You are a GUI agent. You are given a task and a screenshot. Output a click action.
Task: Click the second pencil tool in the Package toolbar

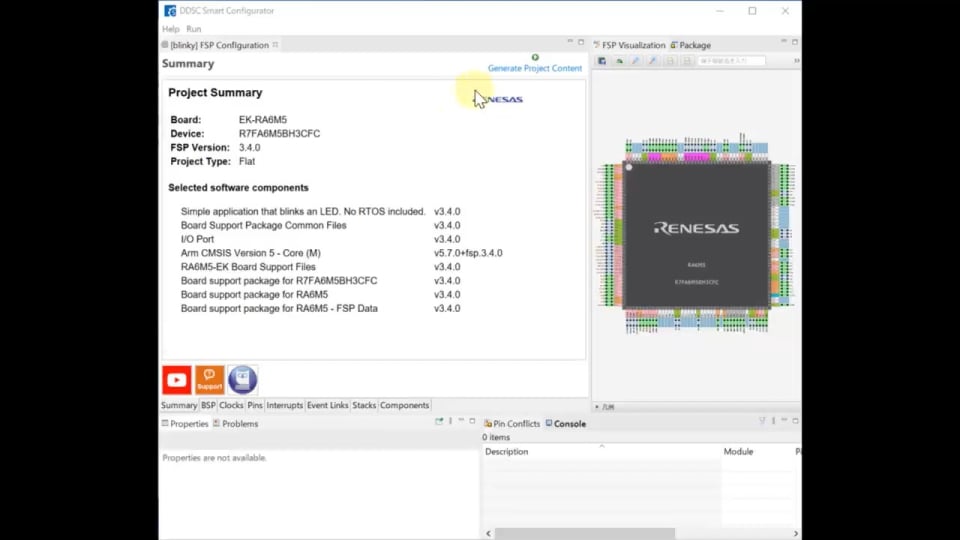coord(653,61)
